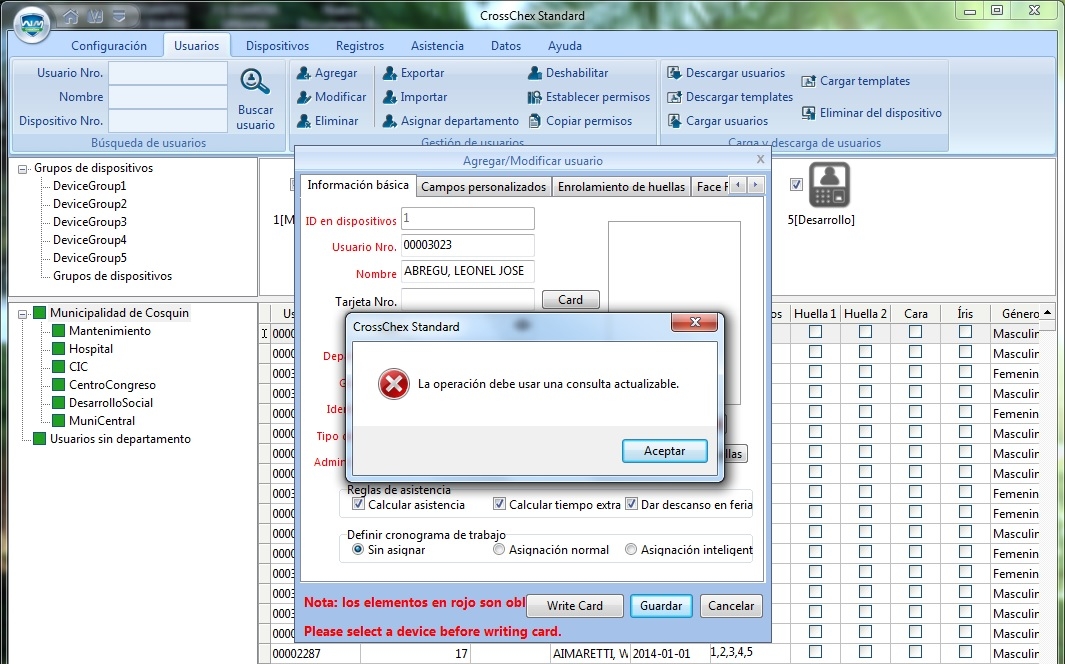The image size is (1065, 664).
Task: Click green square icon beside Hospital
Action: pos(58,349)
